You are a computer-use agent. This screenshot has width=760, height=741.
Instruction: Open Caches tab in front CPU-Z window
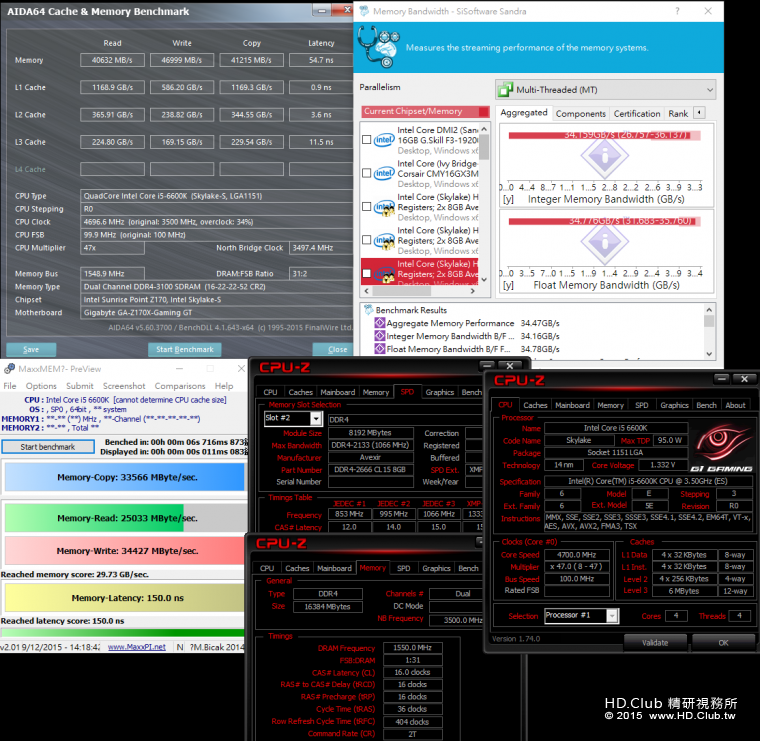(535, 405)
